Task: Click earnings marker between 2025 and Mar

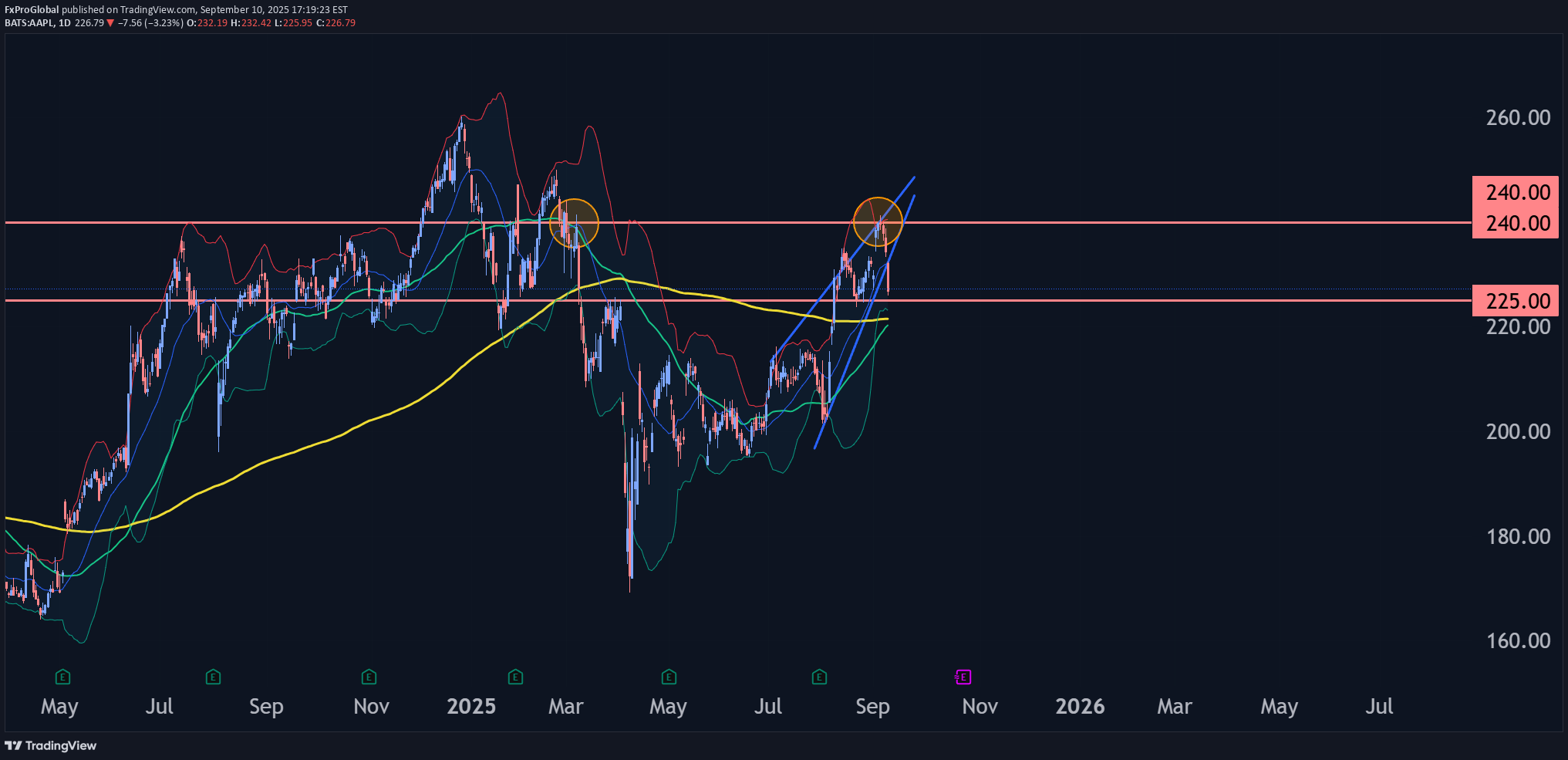Action: click(516, 677)
